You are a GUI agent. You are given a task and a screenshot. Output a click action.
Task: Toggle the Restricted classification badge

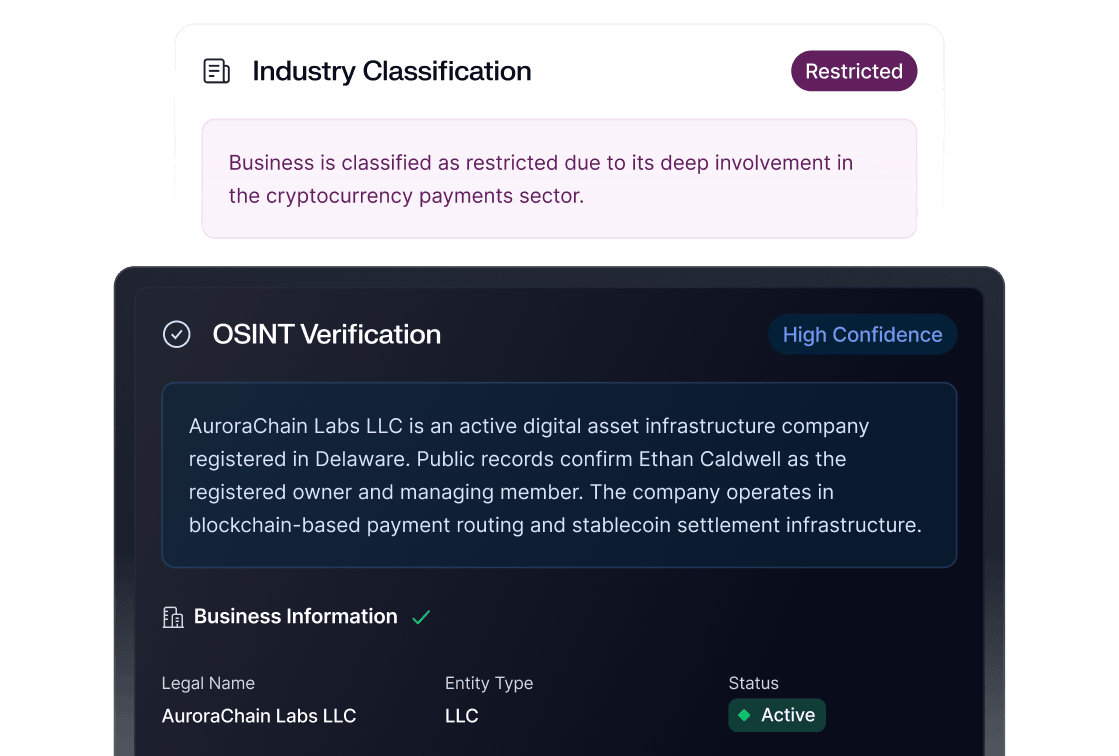(x=854, y=71)
